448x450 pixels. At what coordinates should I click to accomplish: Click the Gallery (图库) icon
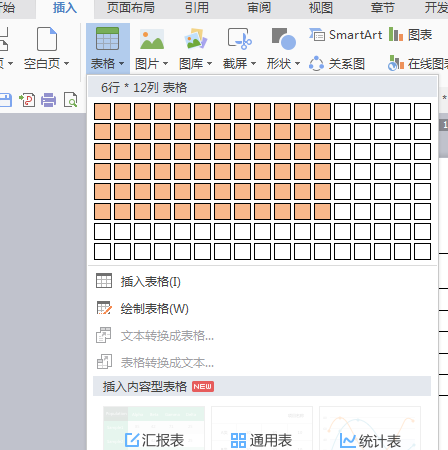[x=196, y=39]
